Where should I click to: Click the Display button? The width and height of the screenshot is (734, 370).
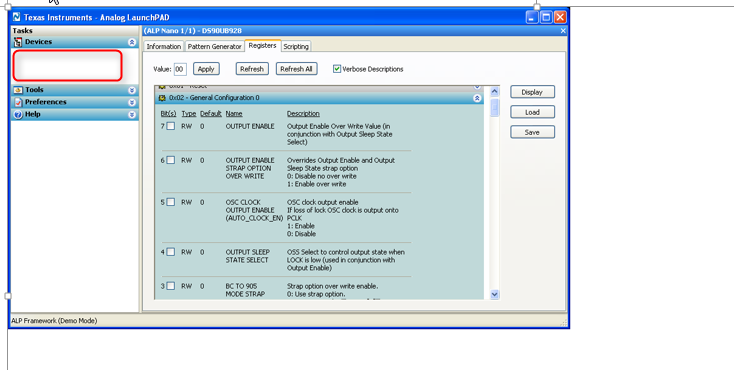tap(532, 92)
